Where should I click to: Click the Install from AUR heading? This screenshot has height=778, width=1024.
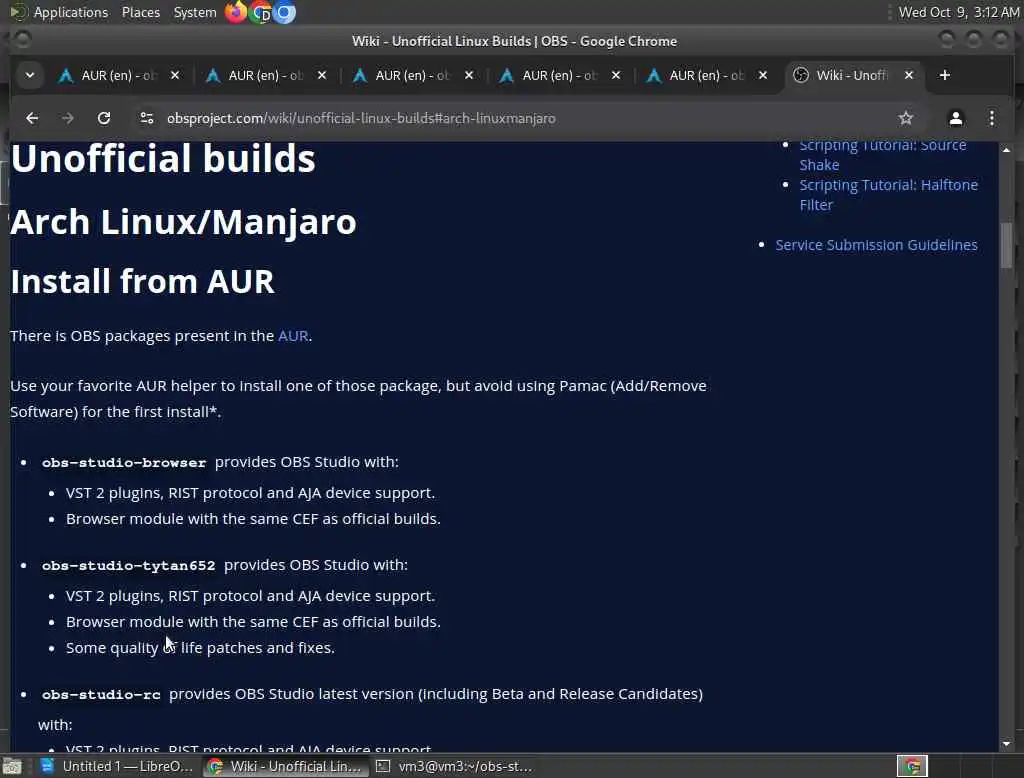[142, 282]
